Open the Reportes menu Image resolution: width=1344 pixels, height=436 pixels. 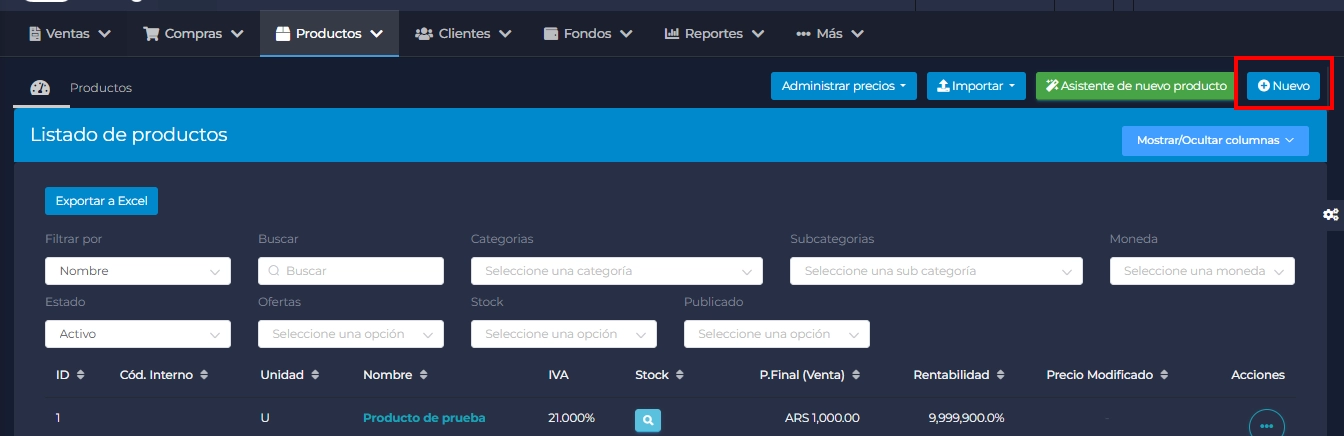coord(714,33)
